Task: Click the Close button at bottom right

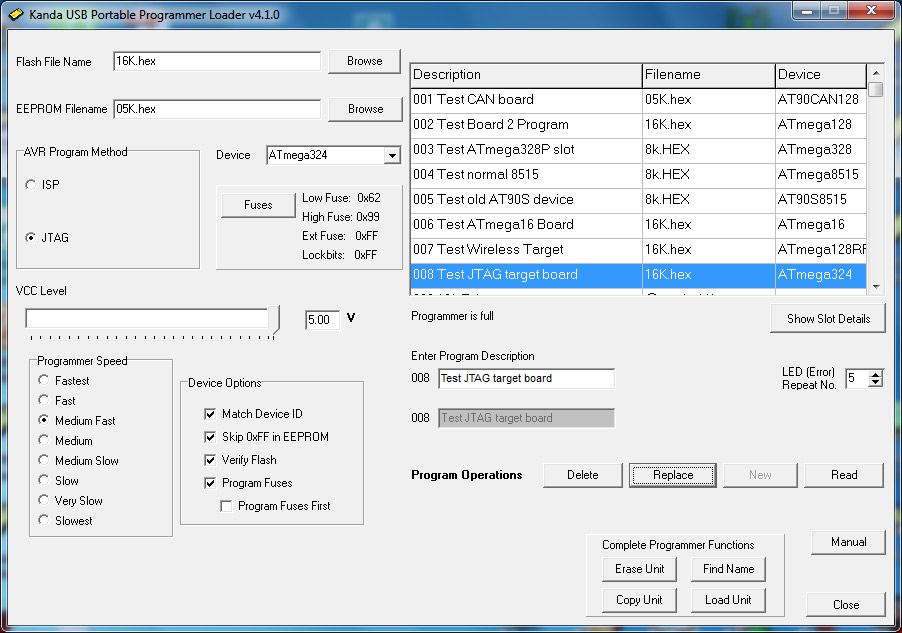Action: tap(846, 605)
